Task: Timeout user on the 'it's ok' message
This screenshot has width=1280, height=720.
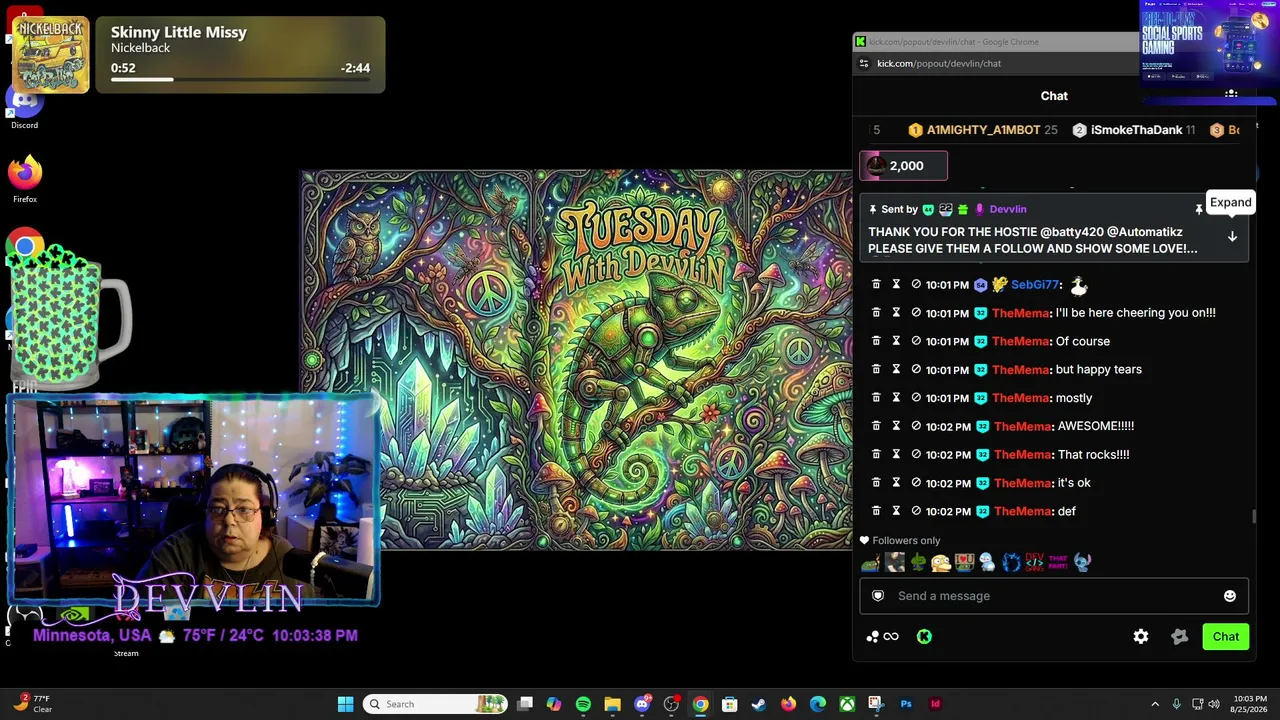Action: tap(896, 483)
